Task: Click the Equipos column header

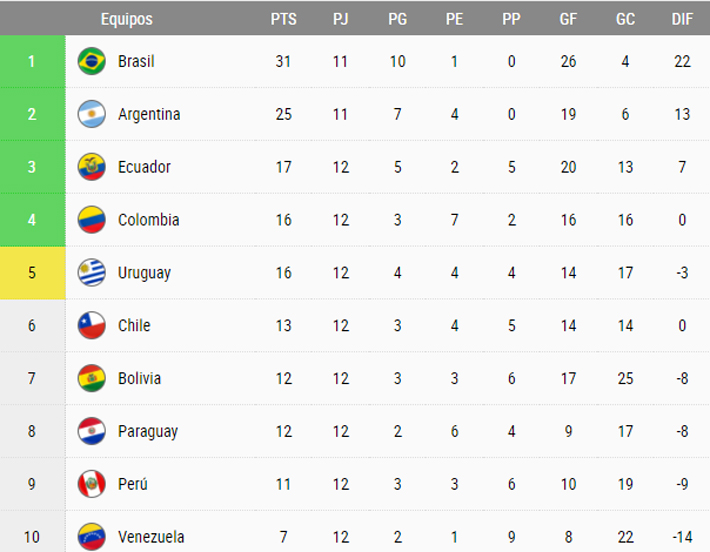Action: tap(127, 19)
